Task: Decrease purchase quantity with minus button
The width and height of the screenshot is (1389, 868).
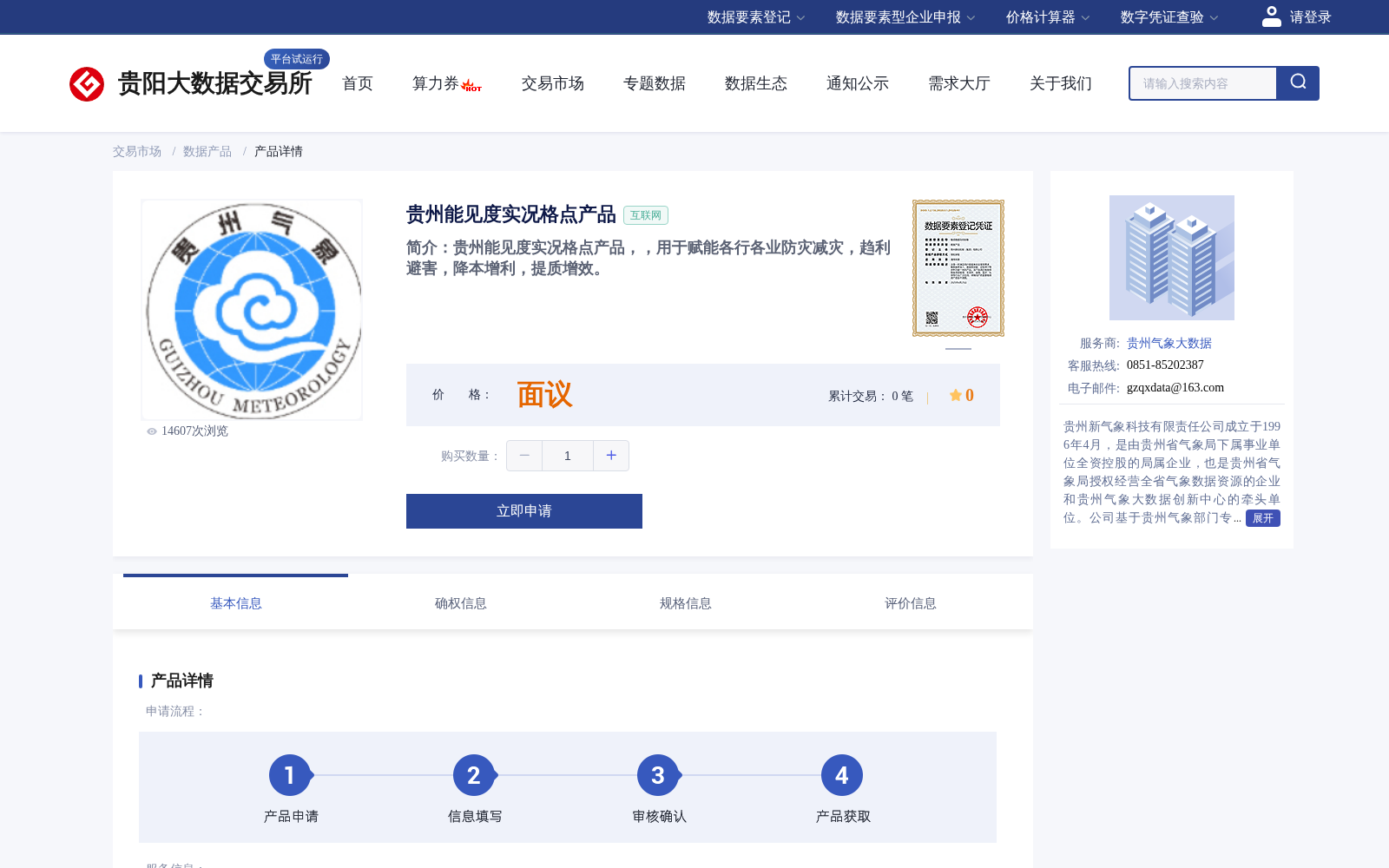Action: 524,456
